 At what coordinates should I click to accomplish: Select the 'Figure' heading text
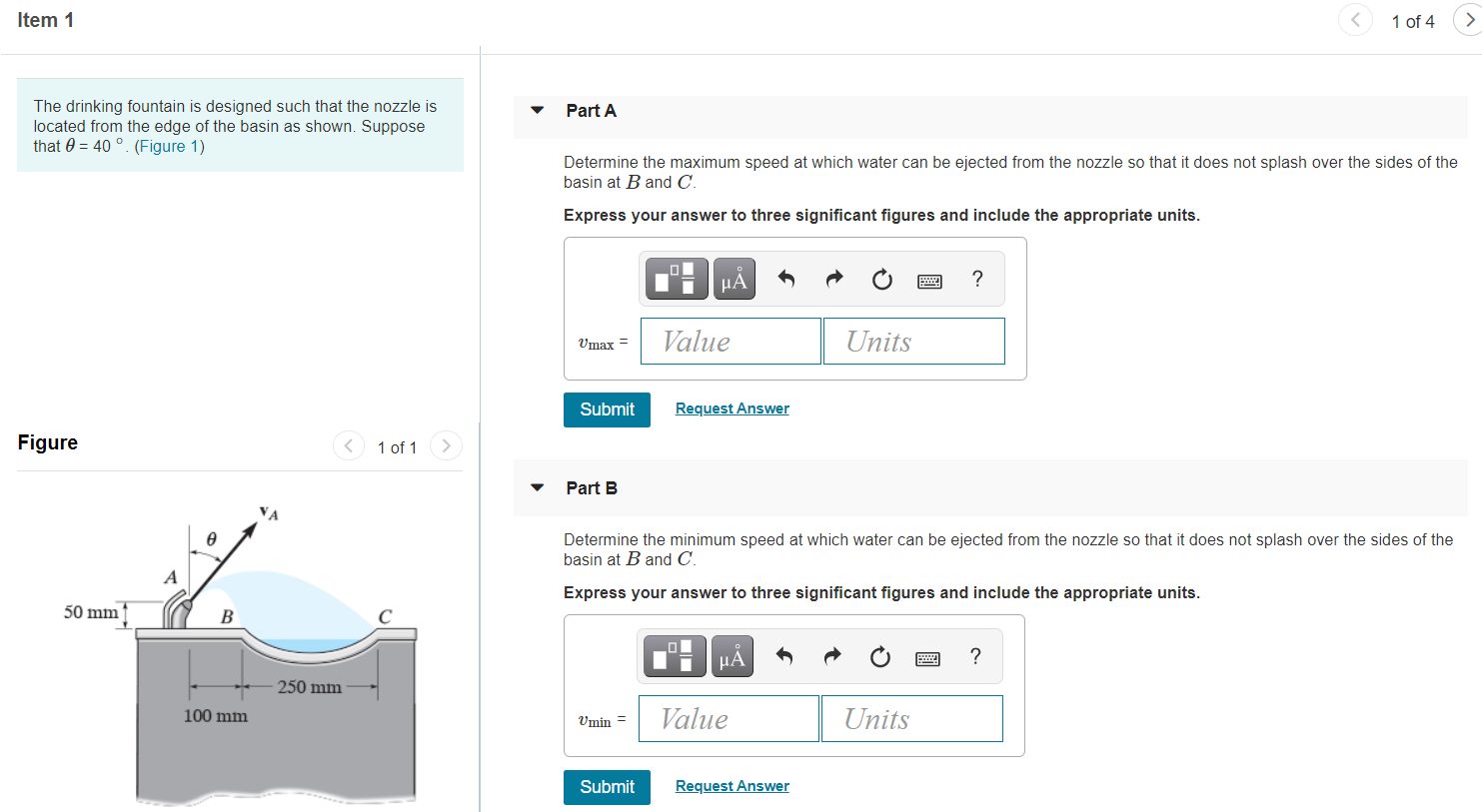coord(48,442)
